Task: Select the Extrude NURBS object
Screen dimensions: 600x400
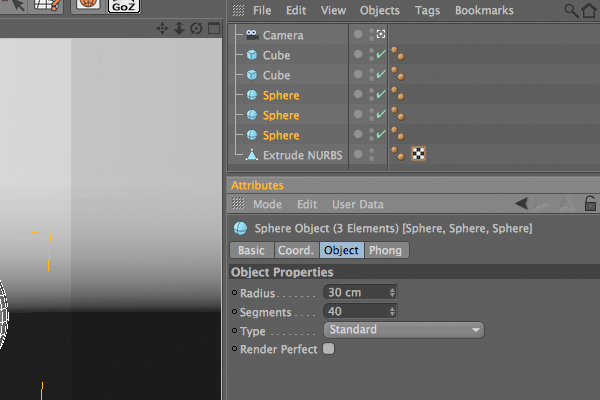Action: (x=302, y=155)
